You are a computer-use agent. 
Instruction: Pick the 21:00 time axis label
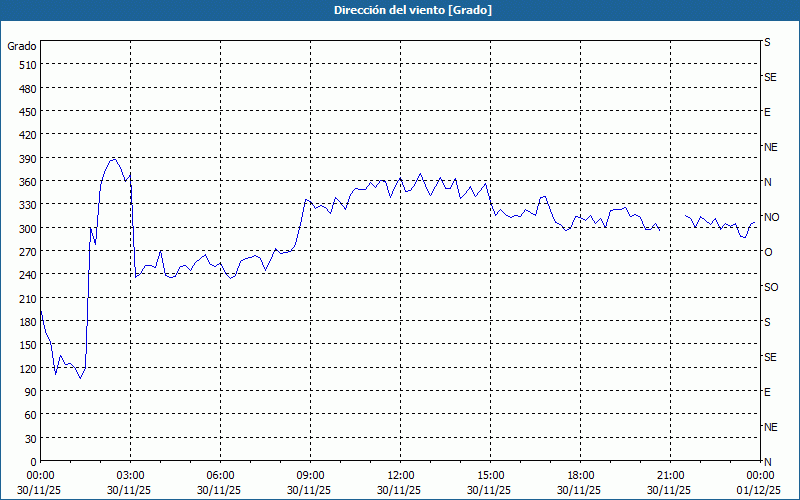click(x=670, y=476)
